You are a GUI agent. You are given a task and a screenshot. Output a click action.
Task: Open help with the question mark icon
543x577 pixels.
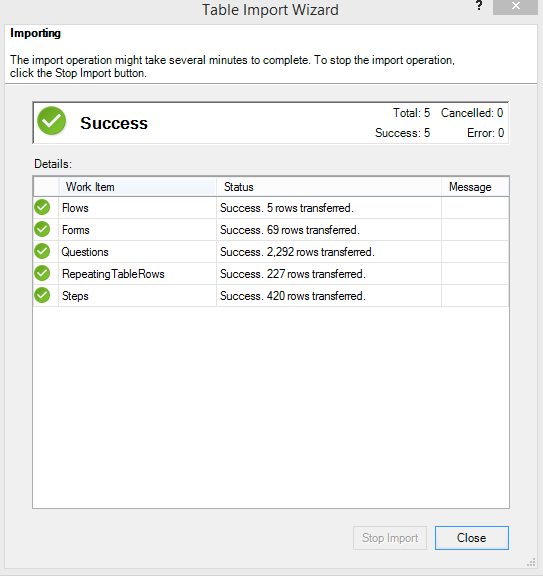[x=479, y=6]
